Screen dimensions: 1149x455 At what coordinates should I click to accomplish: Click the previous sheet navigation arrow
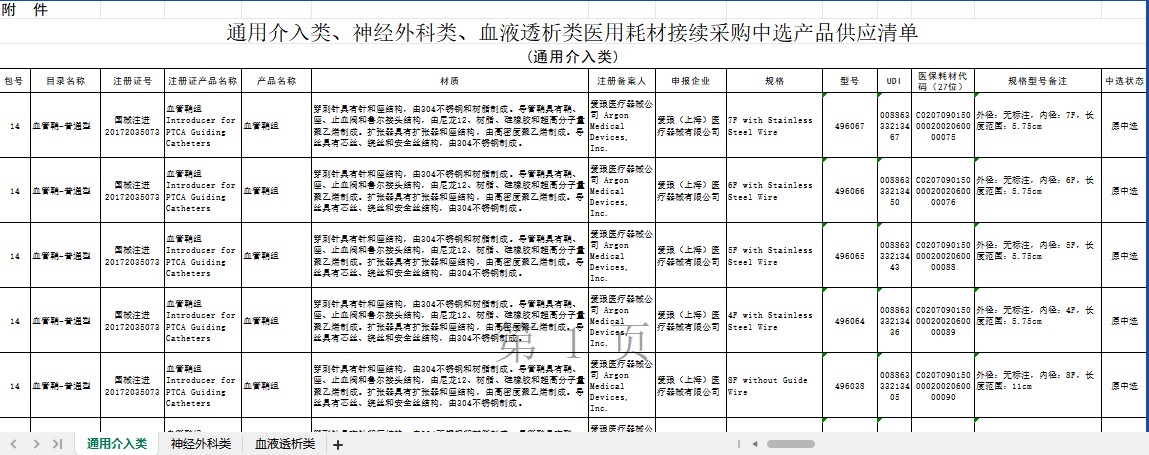[x=15, y=444]
